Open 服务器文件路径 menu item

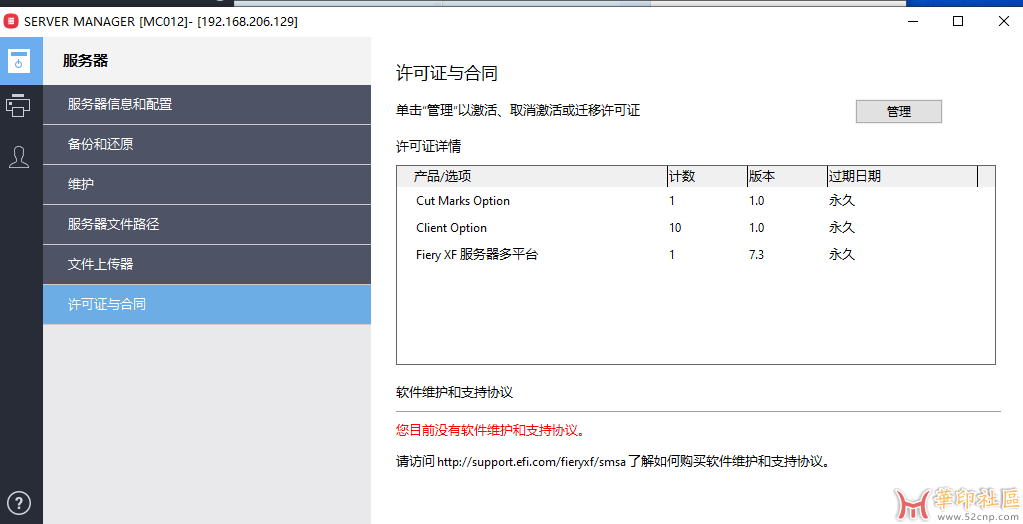coord(207,224)
